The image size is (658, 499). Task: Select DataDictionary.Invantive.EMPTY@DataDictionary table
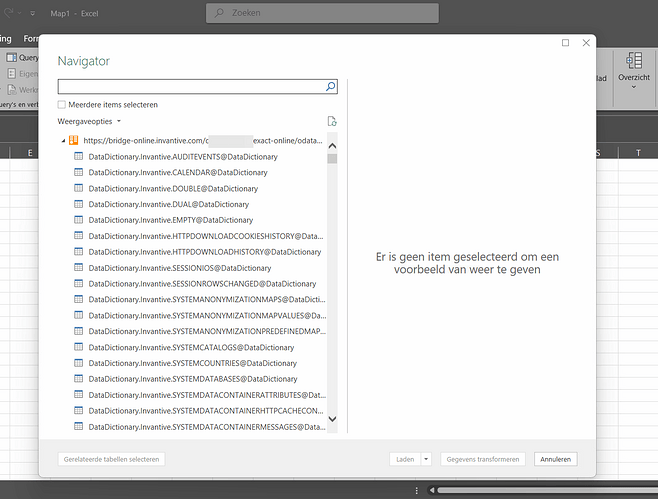(x=171, y=220)
